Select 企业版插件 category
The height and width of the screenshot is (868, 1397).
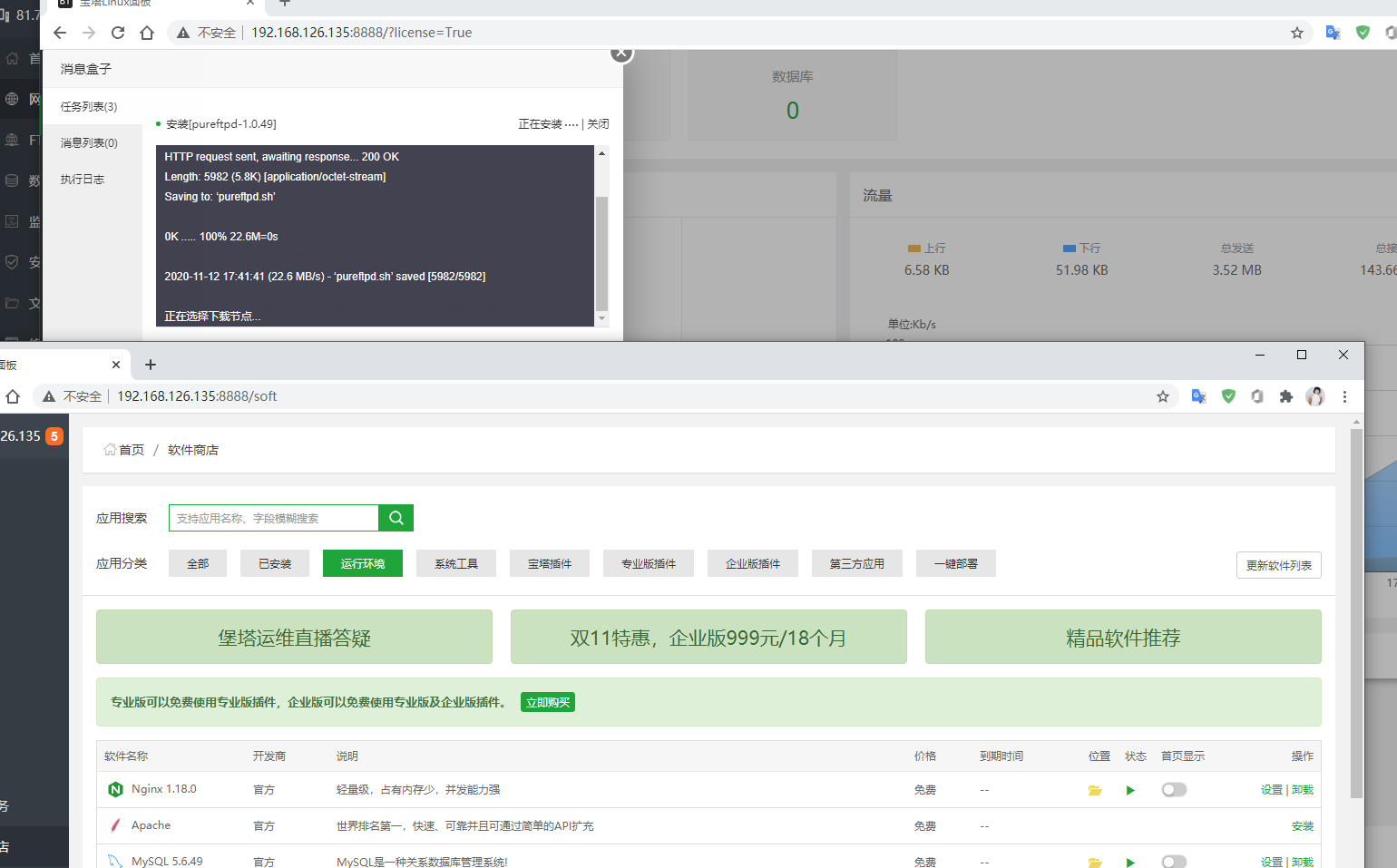753,563
